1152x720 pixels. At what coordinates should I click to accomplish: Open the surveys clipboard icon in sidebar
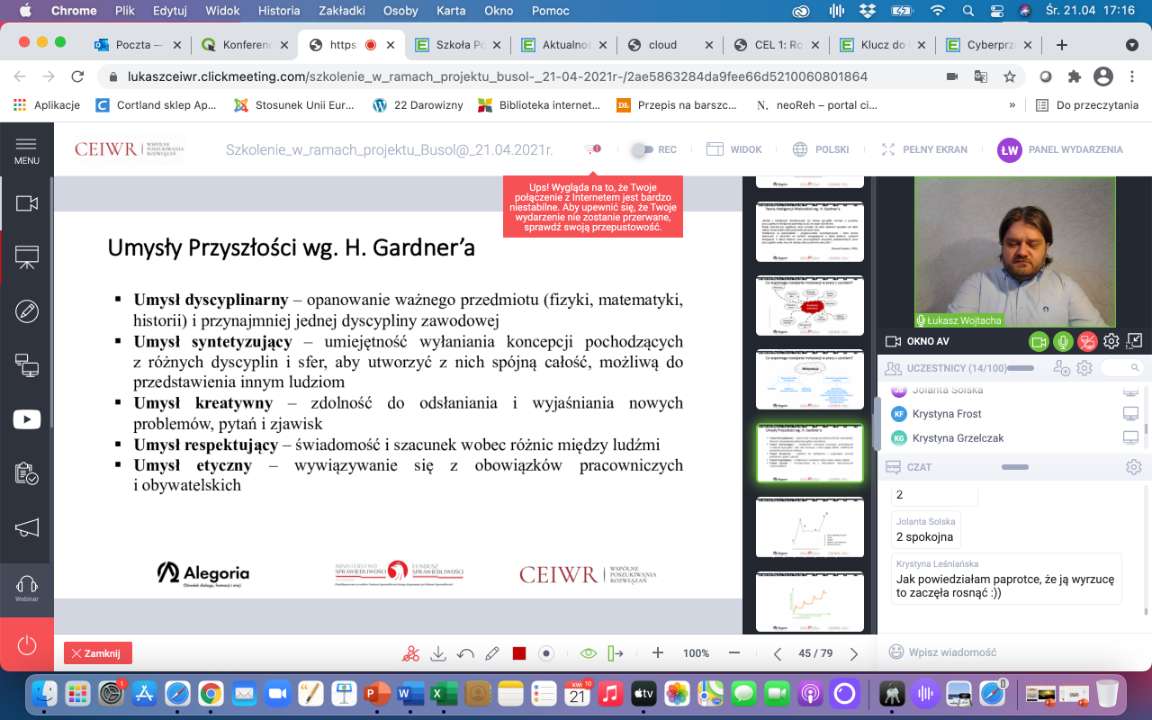27,474
